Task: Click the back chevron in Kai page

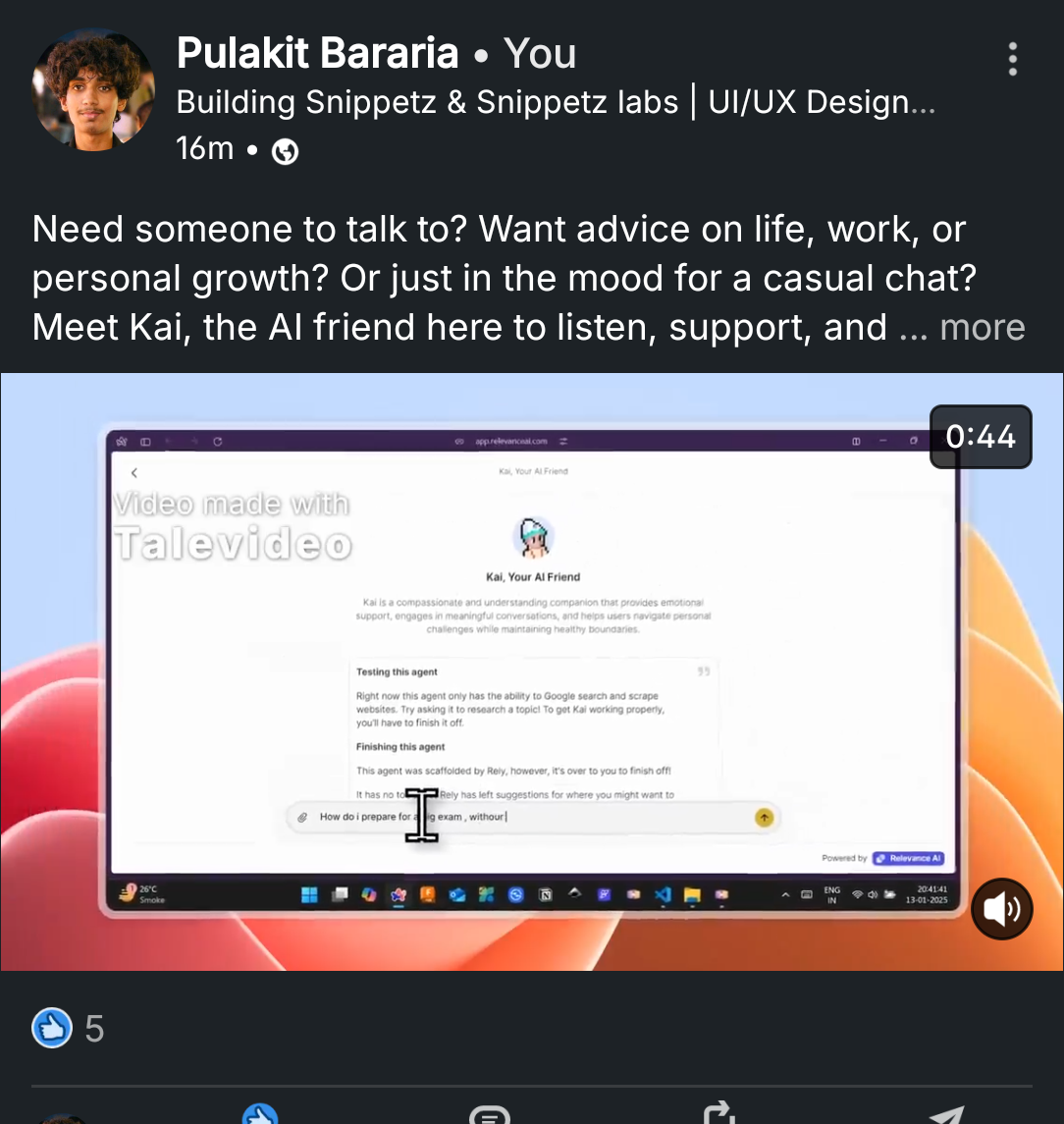Action: point(134,473)
